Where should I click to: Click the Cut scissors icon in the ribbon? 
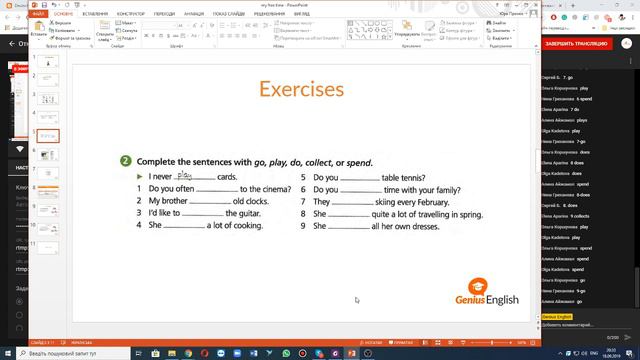coord(52,23)
